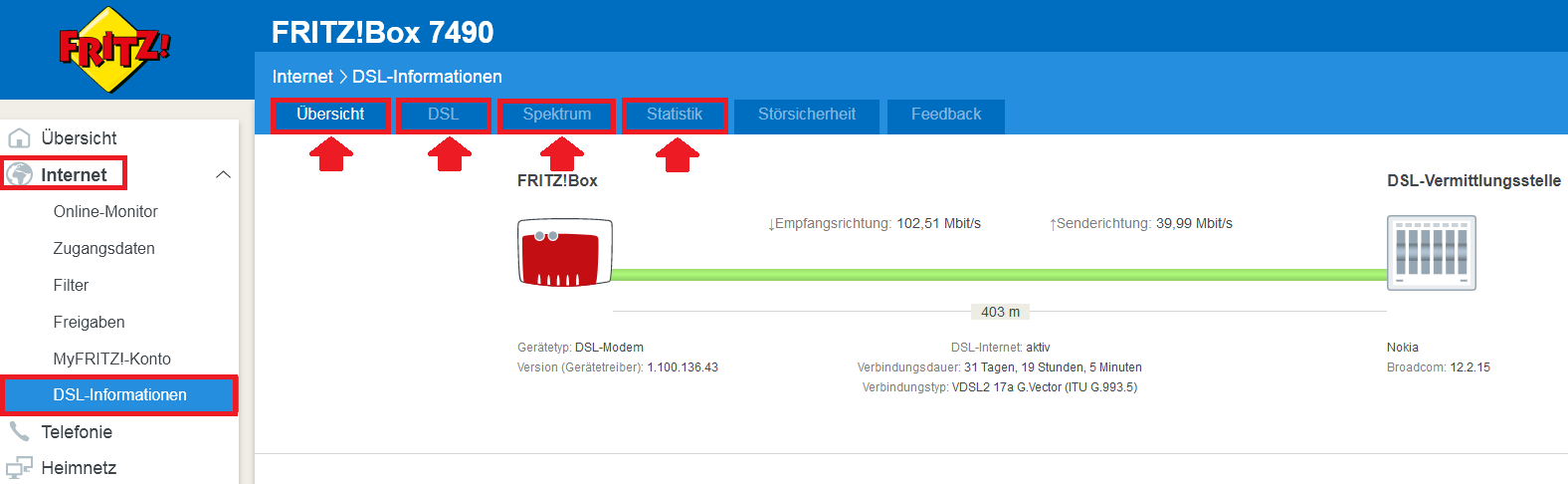Viewport: 1568px width, 484px height.
Task: Click the FRITZ!Box 7490 title
Action: (x=382, y=32)
